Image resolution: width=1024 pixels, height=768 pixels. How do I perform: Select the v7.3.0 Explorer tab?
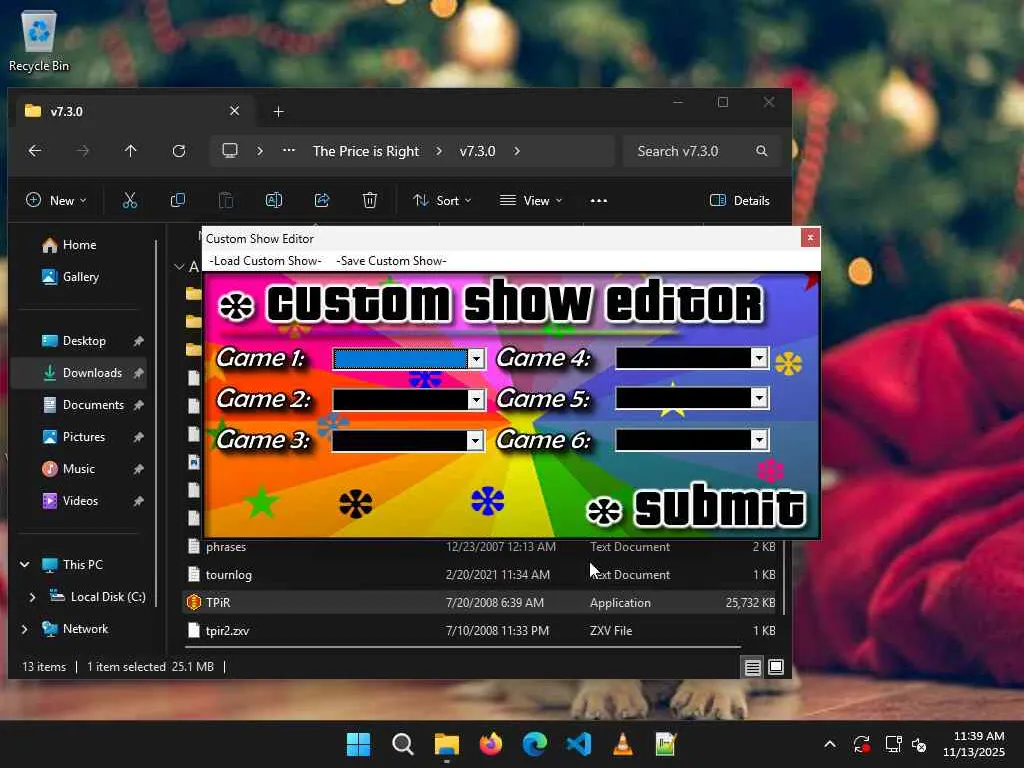click(133, 111)
